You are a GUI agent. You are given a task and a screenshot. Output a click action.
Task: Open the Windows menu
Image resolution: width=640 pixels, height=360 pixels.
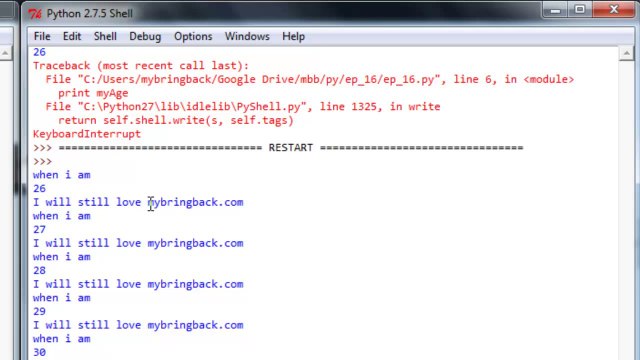pos(247,36)
